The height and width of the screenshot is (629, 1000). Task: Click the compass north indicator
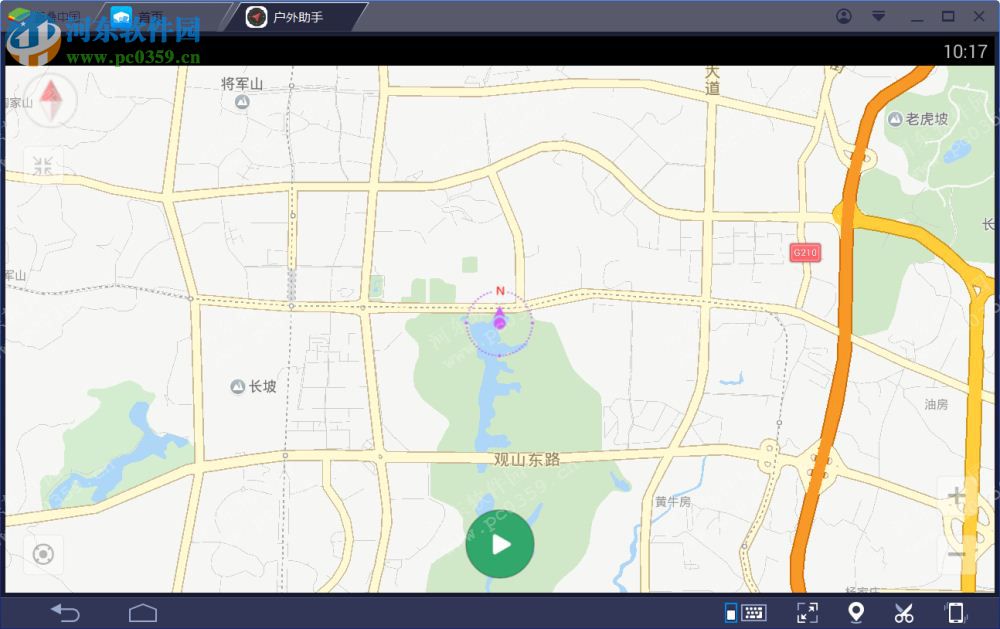(x=50, y=100)
